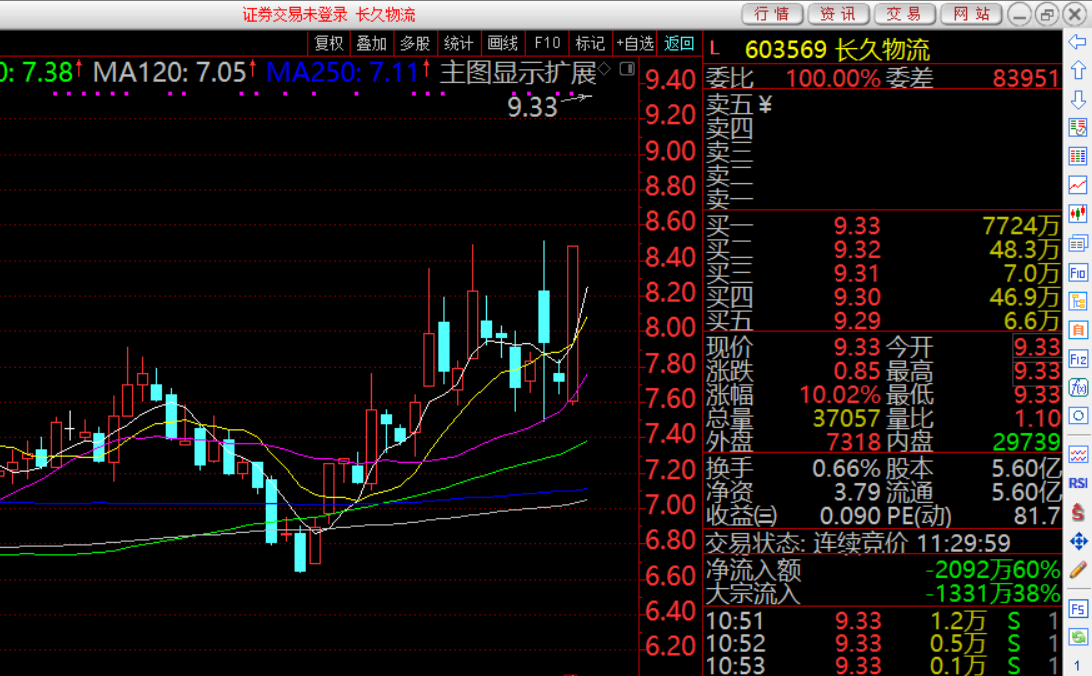This screenshot has width=1092, height=676.
Task: Click the 委差 83951 value
Action: (x=1025, y=77)
